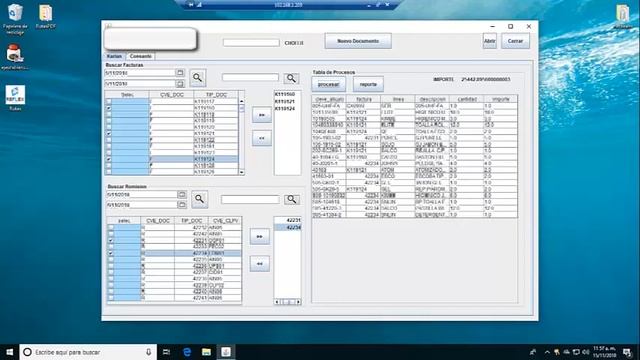Search invoices with the date-range magnifier button

(198, 78)
